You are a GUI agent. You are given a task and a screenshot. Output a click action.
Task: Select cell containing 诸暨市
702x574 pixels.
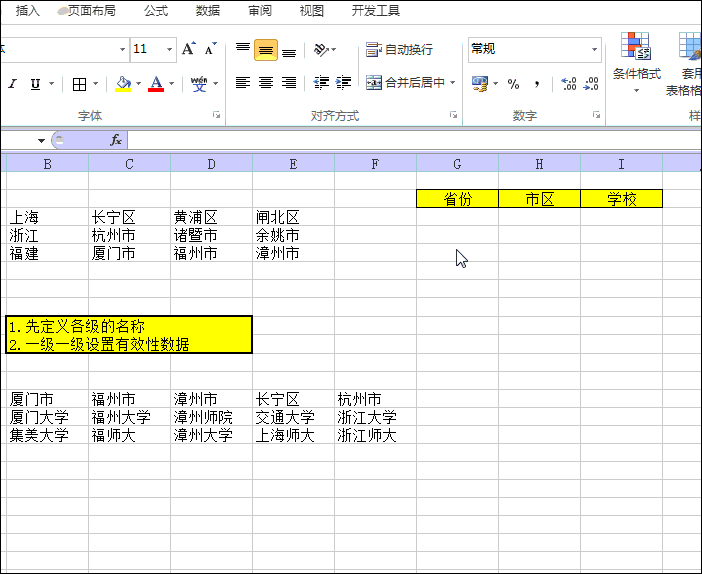(211, 235)
